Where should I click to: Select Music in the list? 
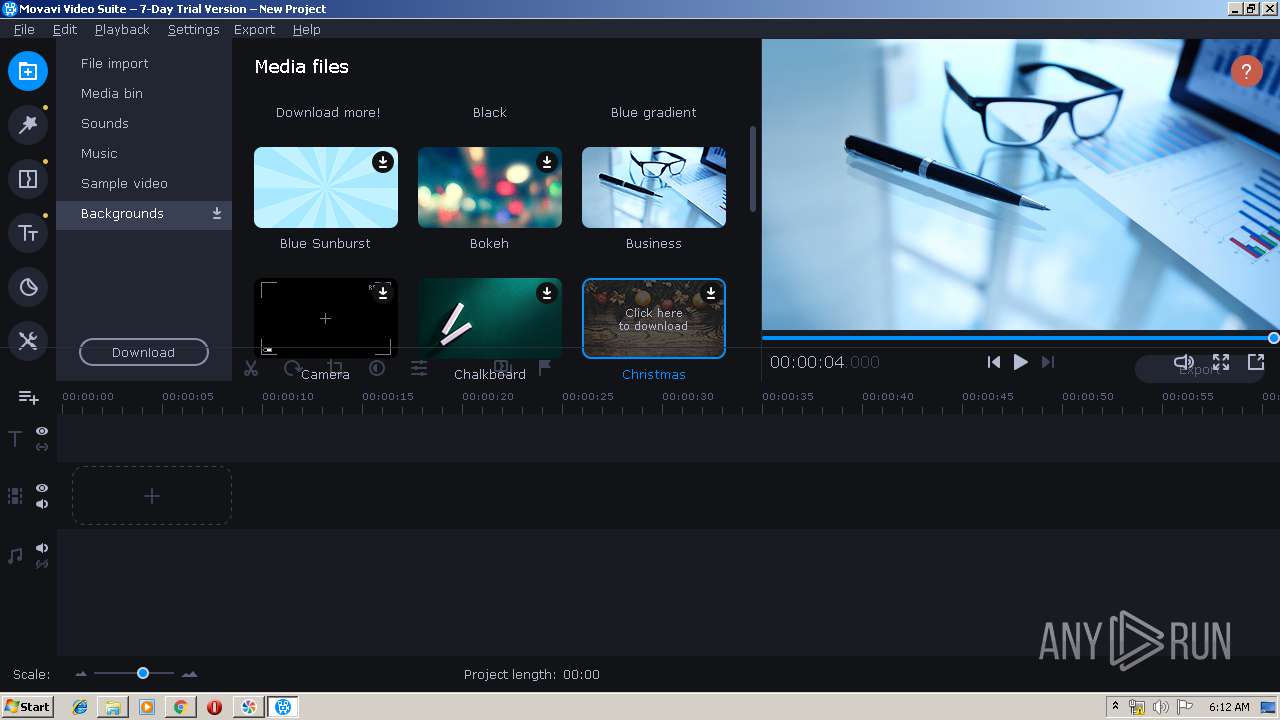click(x=144, y=153)
